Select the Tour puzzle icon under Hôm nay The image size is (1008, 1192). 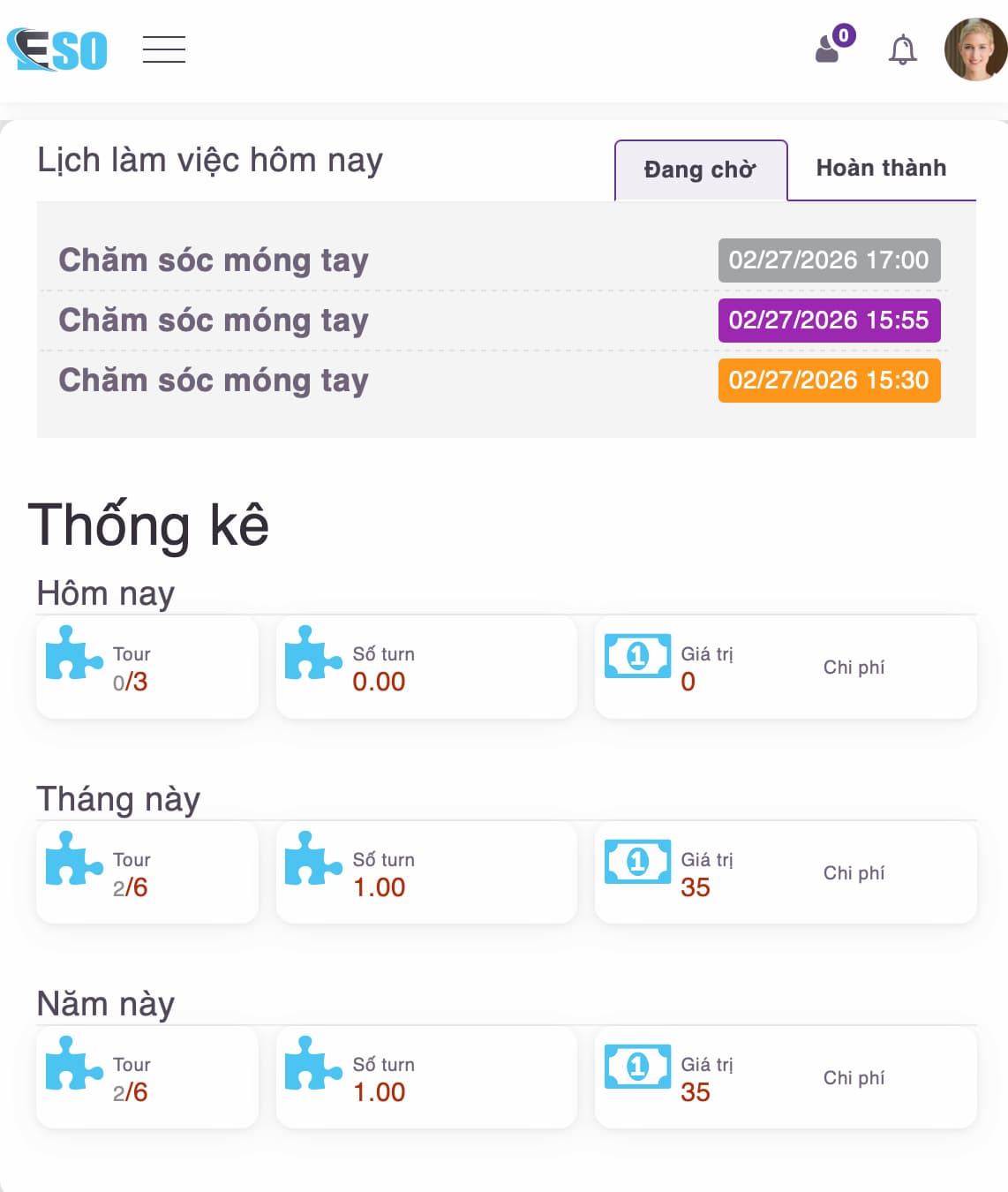coord(73,657)
